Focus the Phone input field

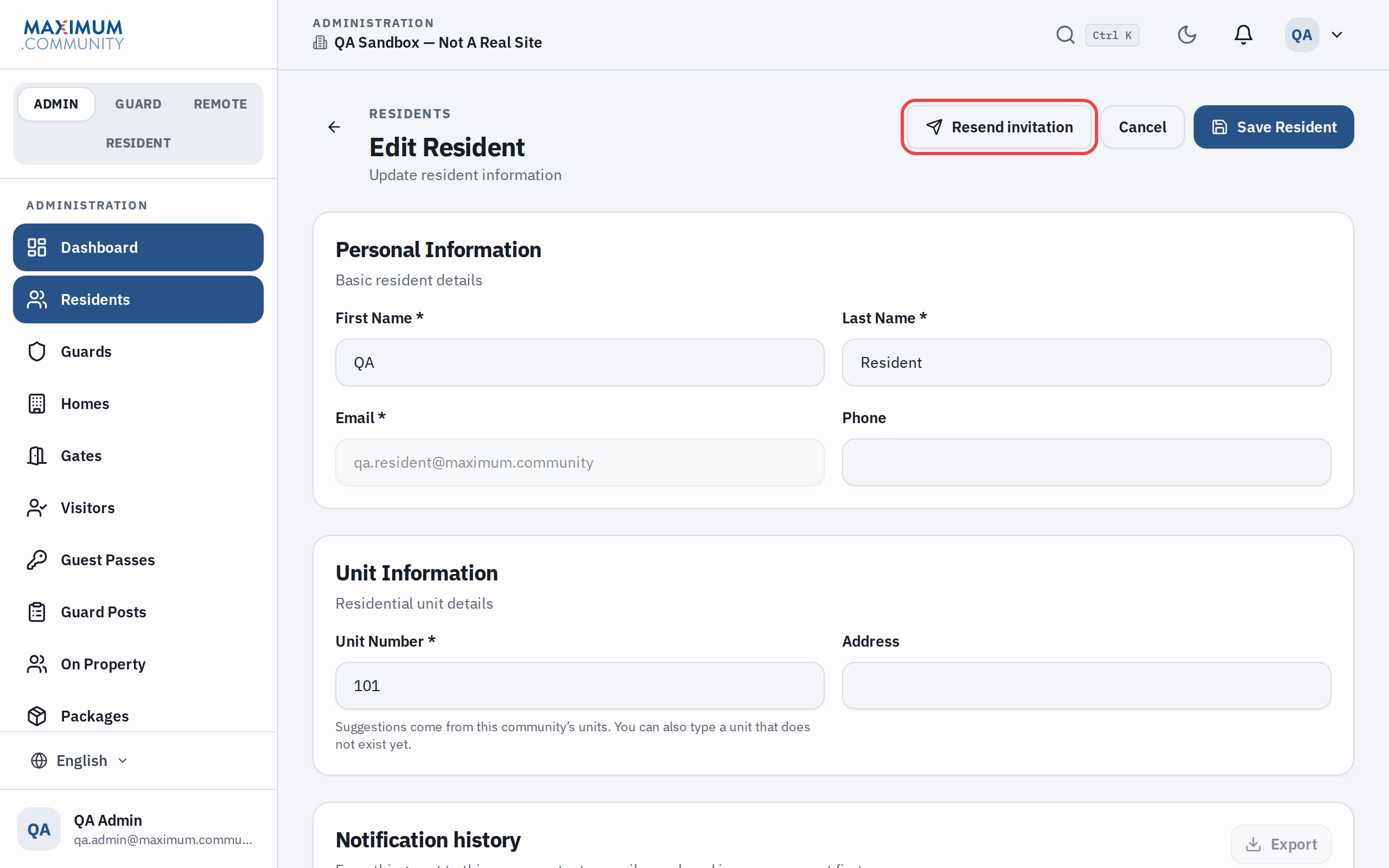tap(1086, 462)
